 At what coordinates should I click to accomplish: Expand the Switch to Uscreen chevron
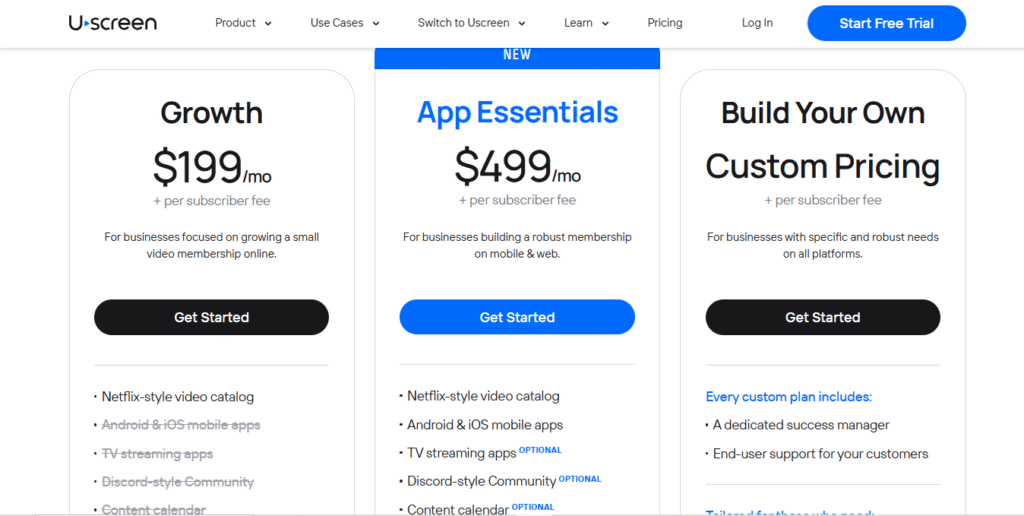point(522,24)
